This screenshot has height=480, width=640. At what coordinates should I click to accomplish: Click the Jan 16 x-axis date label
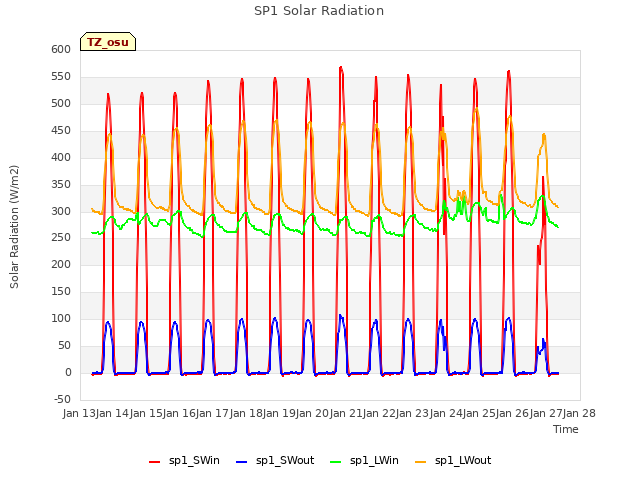178,413
